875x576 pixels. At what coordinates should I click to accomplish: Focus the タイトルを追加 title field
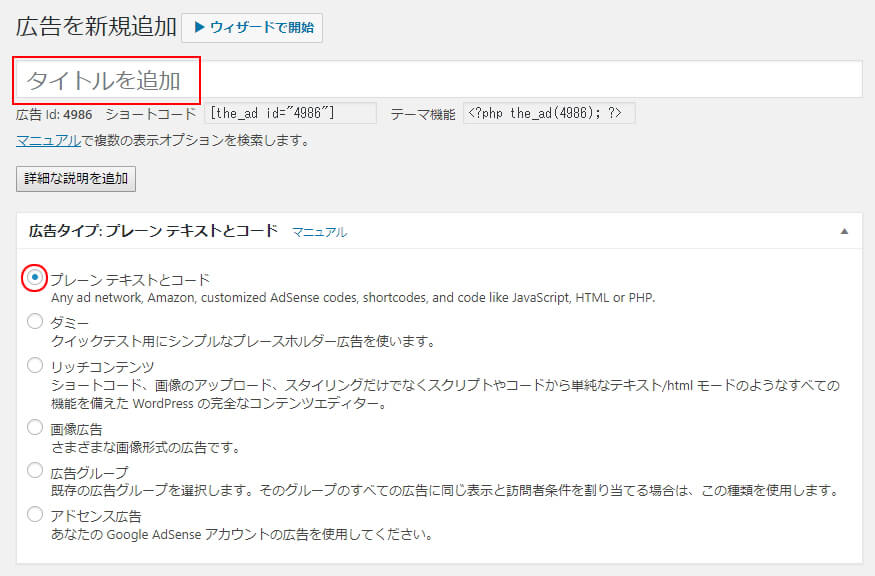pyautogui.click(x=439, y=79)
